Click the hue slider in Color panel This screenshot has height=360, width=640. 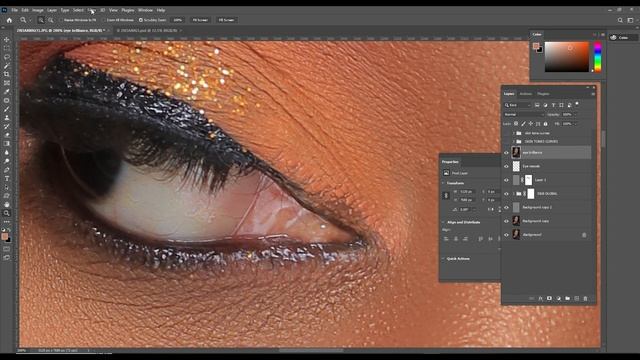[x=598, y=57]
